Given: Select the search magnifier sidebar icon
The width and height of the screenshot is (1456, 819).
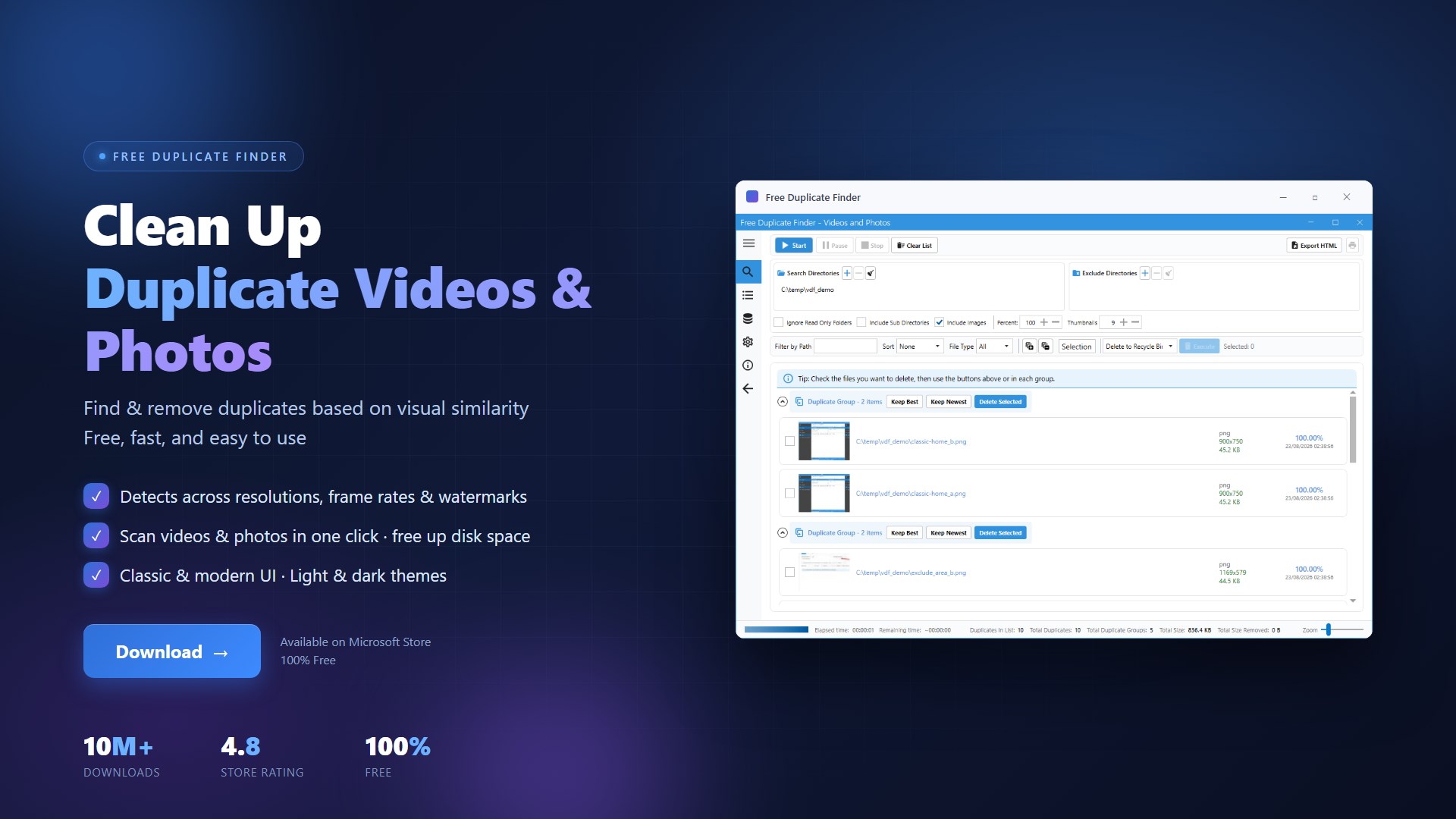Looking at the screenshot, I should 748,271.
